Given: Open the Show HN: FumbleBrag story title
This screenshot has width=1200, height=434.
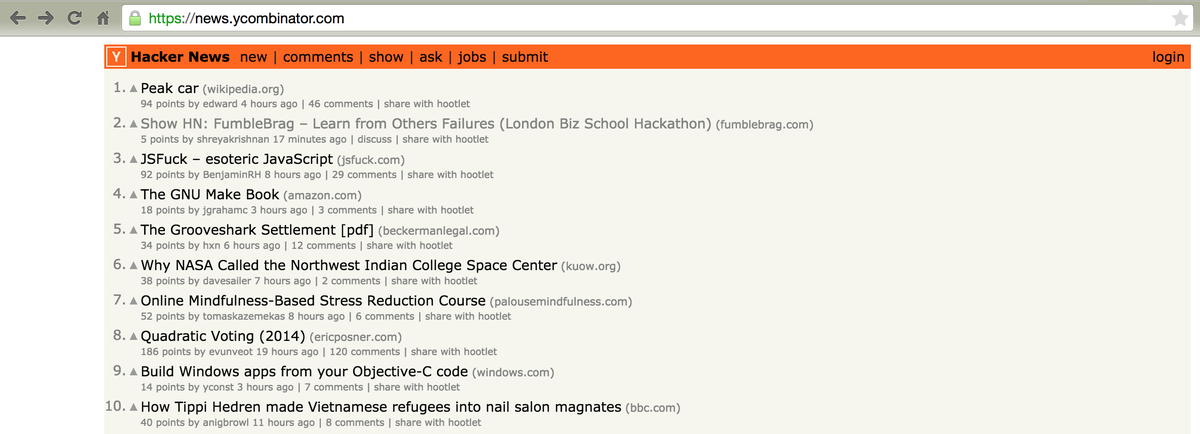Looking at the screenshot, I should [x=426, y=124].
